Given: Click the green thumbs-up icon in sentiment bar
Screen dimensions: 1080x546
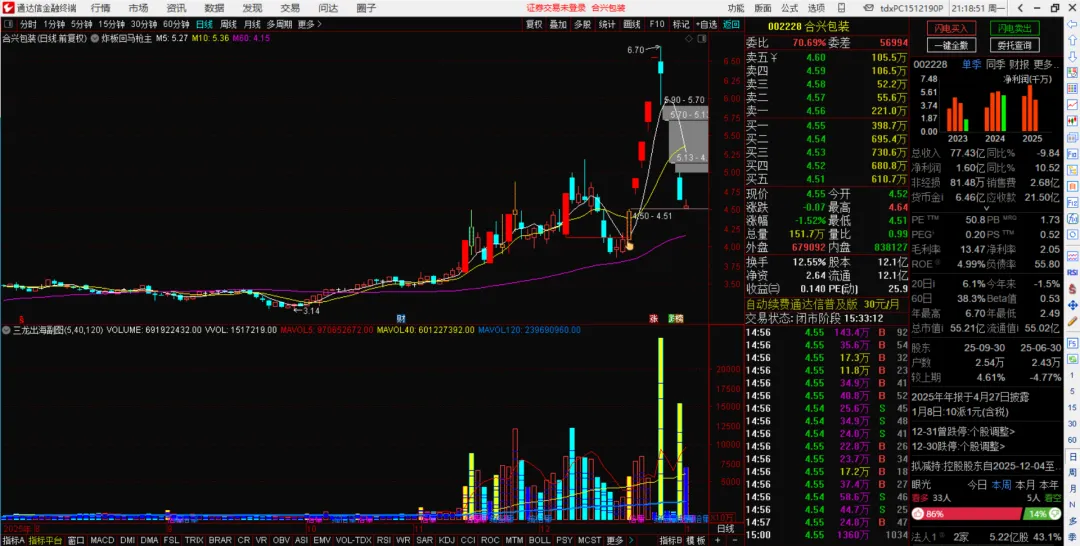Looking at the screenshot, I should [x=1054, y=514].
